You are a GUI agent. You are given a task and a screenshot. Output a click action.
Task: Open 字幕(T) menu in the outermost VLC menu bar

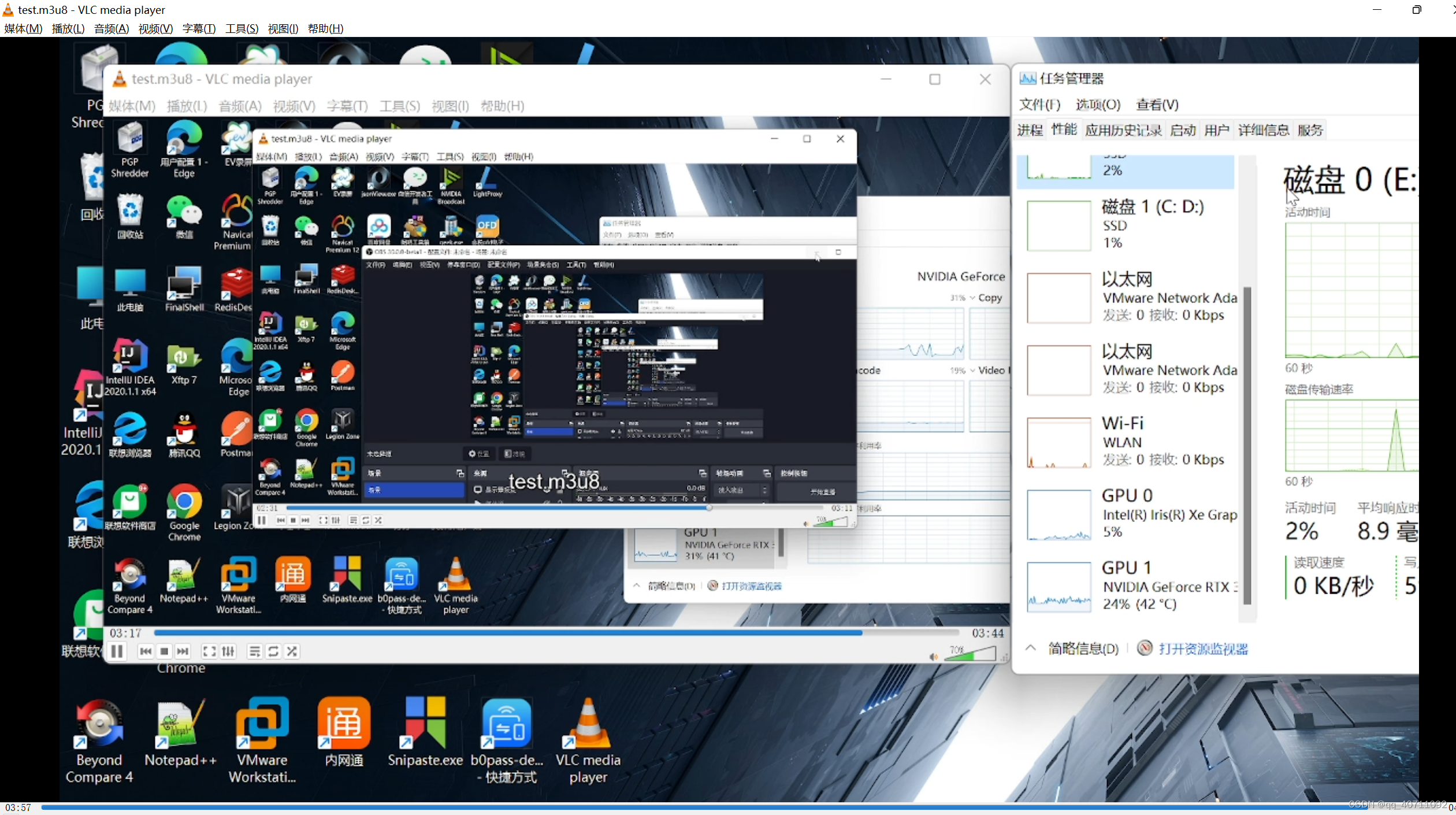[199, 28]
